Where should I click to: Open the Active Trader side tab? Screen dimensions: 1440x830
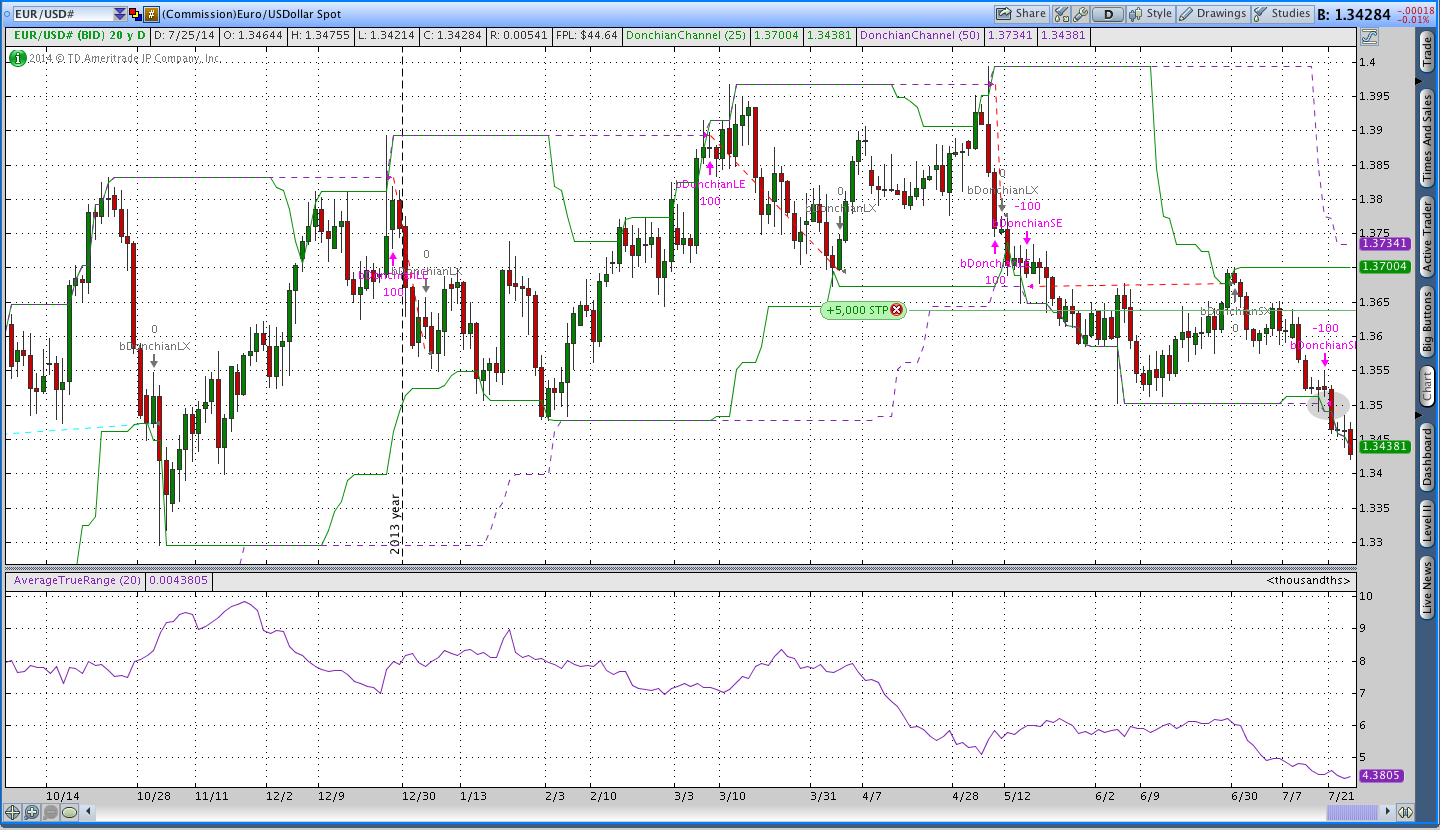1427,235
